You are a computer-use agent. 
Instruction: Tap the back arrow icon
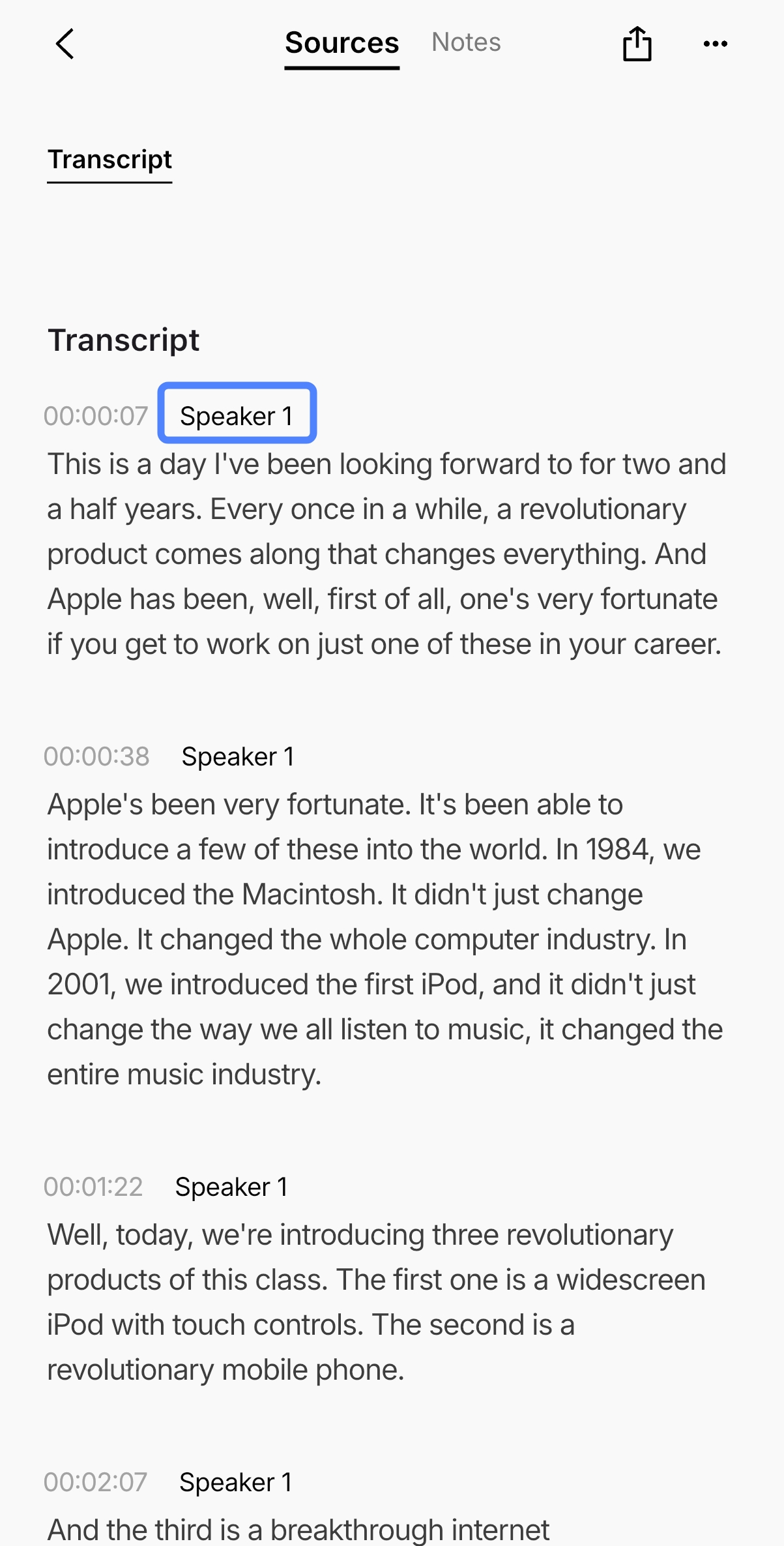coord(65,44)
